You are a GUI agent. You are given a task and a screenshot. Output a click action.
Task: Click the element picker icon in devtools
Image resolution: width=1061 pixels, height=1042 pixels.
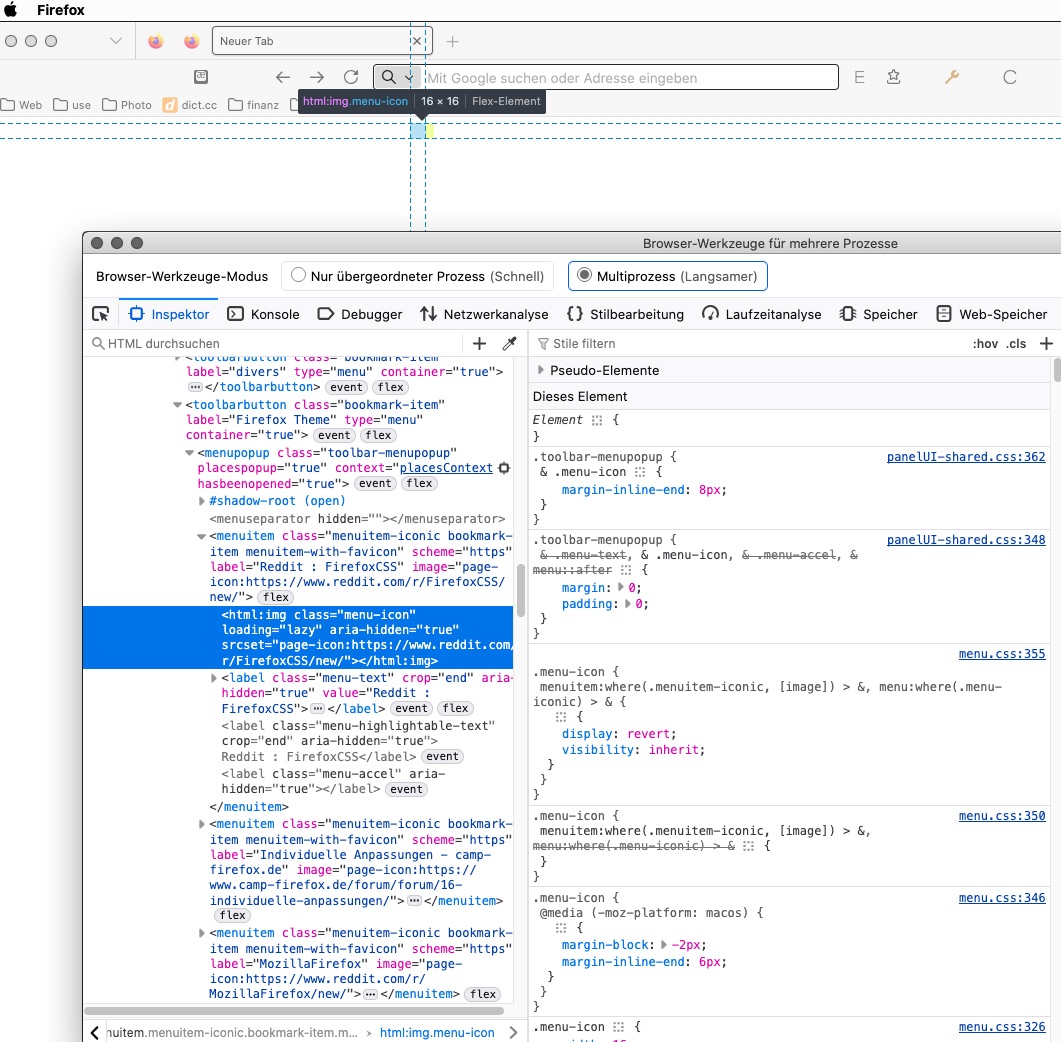click(101, 314)
